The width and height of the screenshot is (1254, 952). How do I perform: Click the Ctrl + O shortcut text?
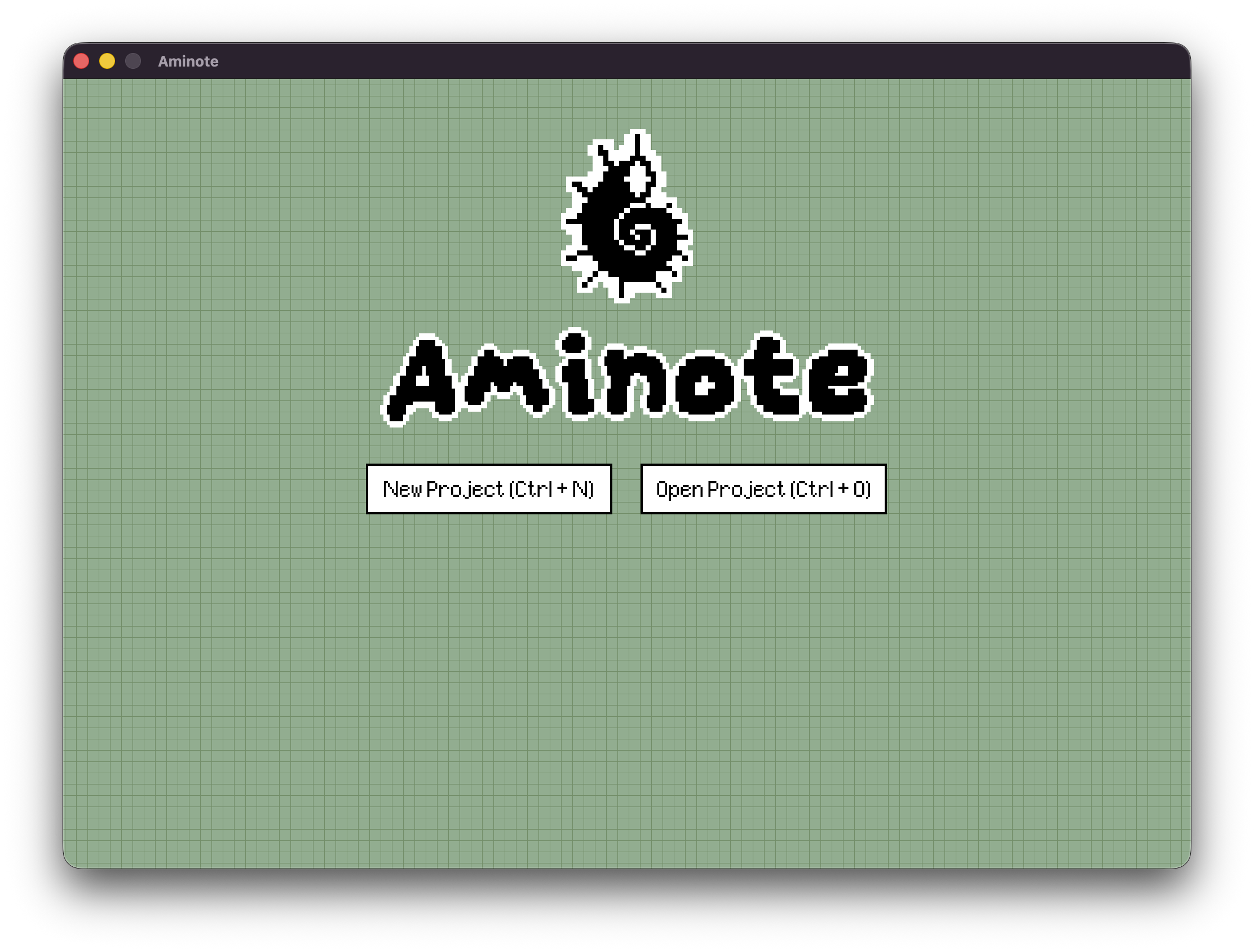830,489
